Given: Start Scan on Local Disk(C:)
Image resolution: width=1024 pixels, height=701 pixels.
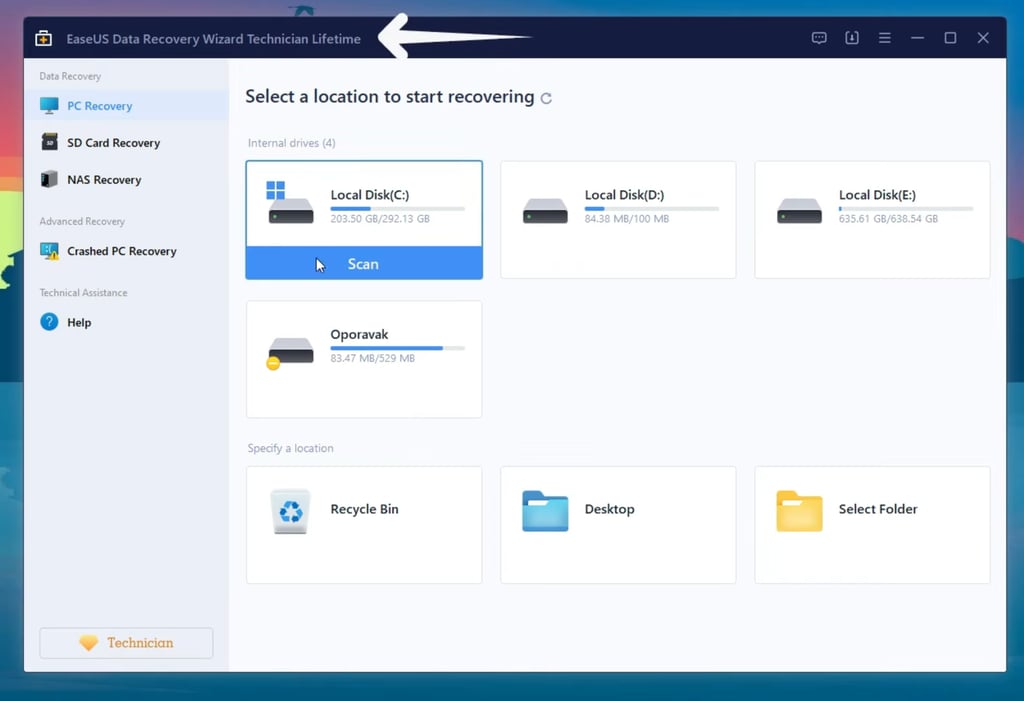Looking at the screenshot, I should [364, 263].
